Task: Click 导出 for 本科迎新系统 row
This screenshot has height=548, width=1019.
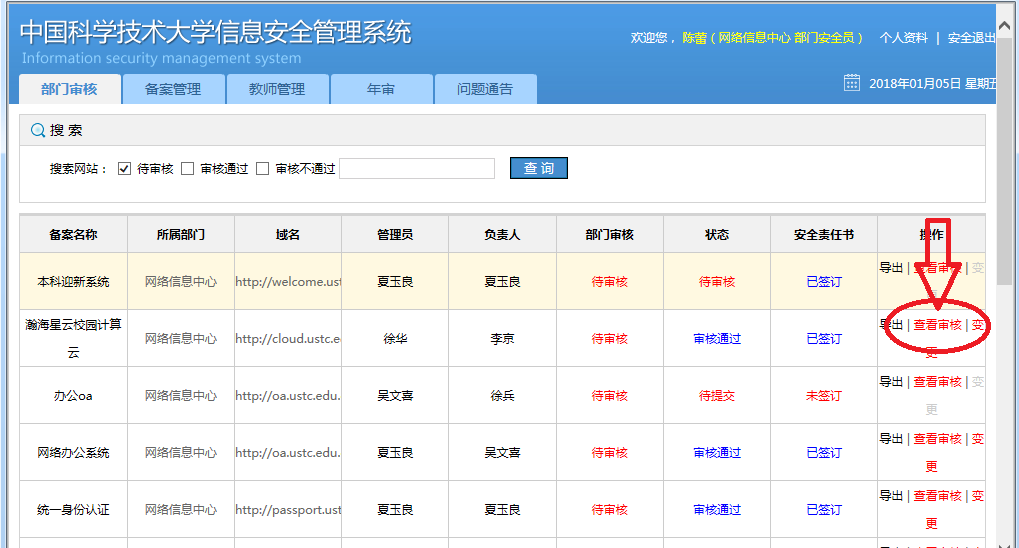Action: [891, 267]
